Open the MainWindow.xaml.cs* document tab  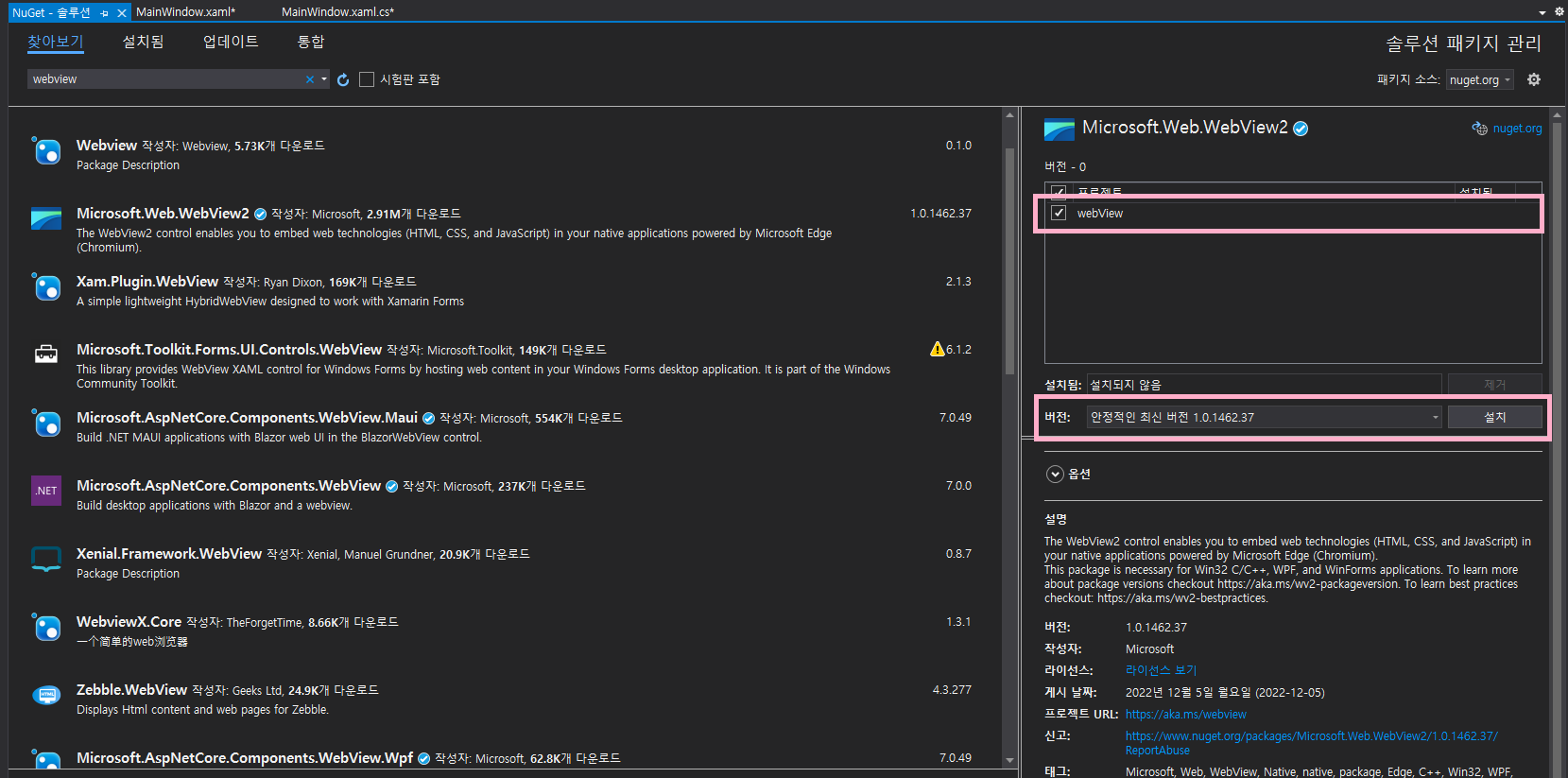337,12
